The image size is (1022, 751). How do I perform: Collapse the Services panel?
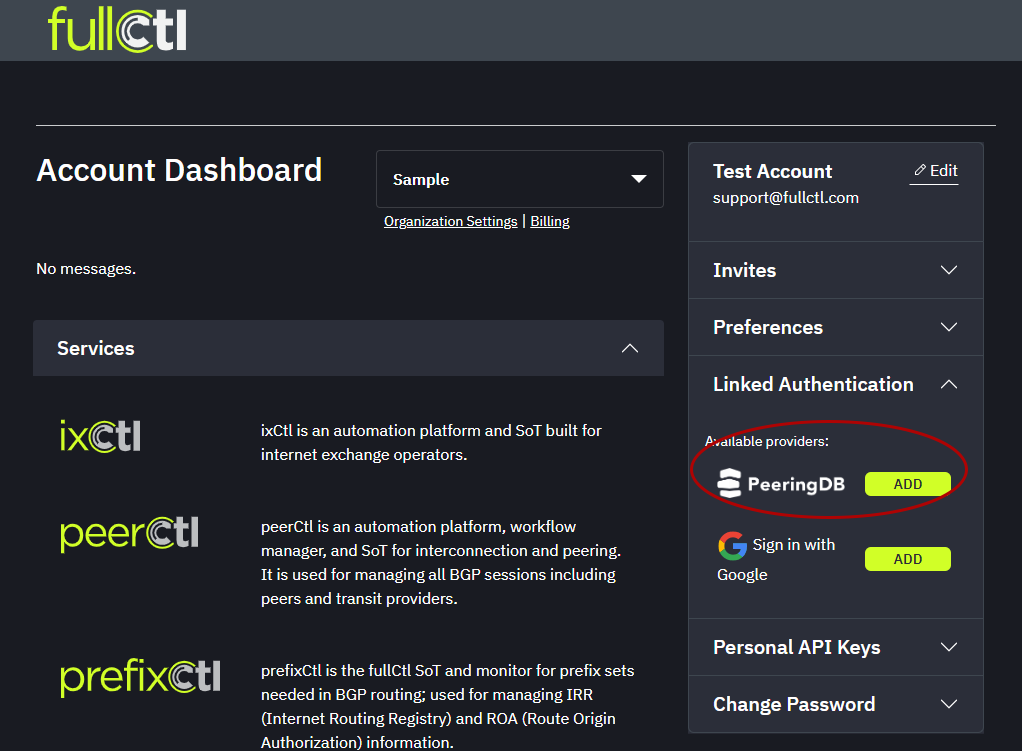click(629, 348)
